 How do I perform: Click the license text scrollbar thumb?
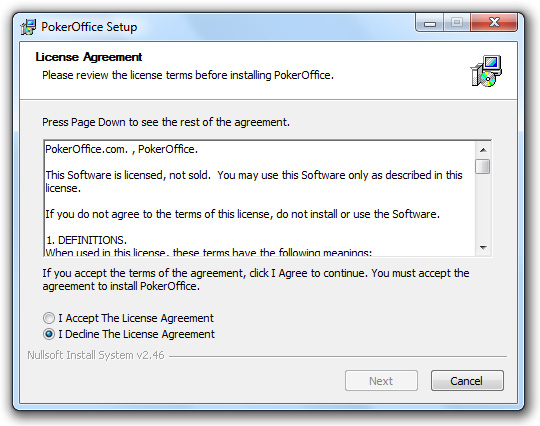coord(482,167)
